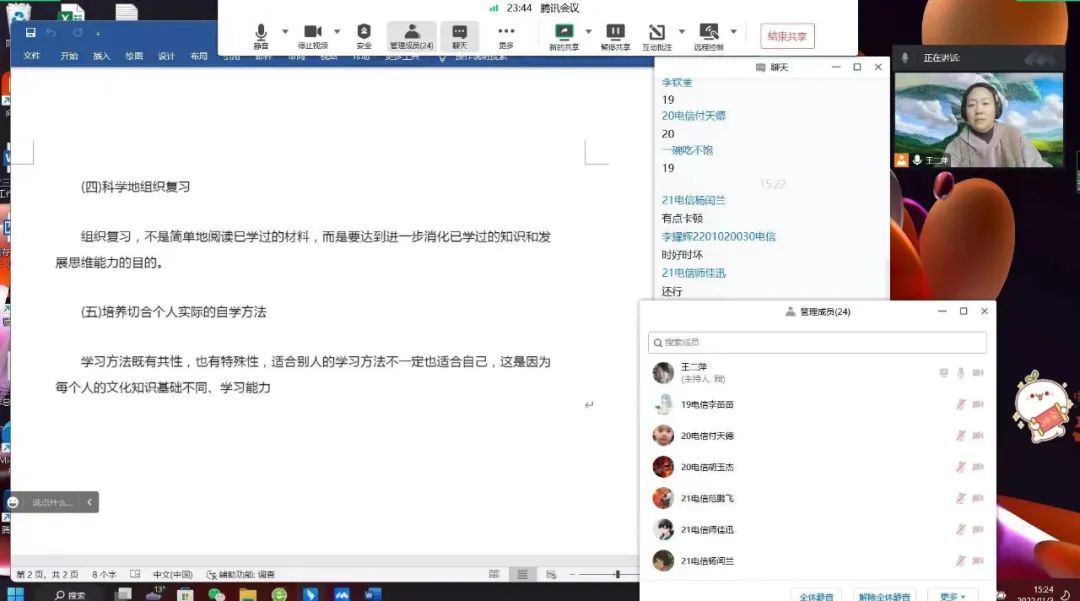Screen dimensions: 1080x601
Task: Click the zoom out minus button
Action: point(572,574)
